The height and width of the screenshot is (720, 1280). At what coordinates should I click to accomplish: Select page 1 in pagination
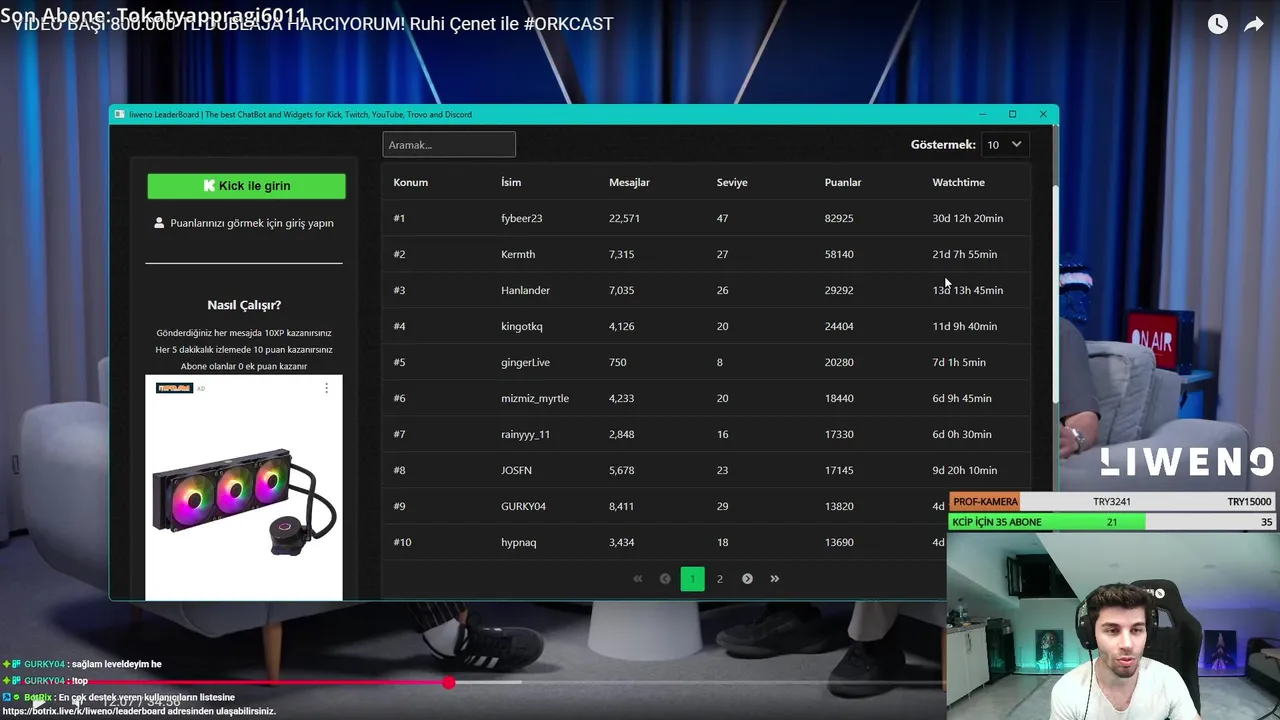coord(692,579)
